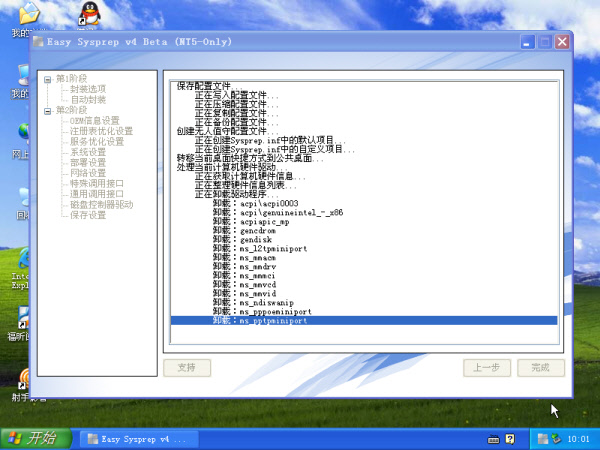Select 服务优化设置 tree item
Screen dimensions: 600x450
click(97, 142)
